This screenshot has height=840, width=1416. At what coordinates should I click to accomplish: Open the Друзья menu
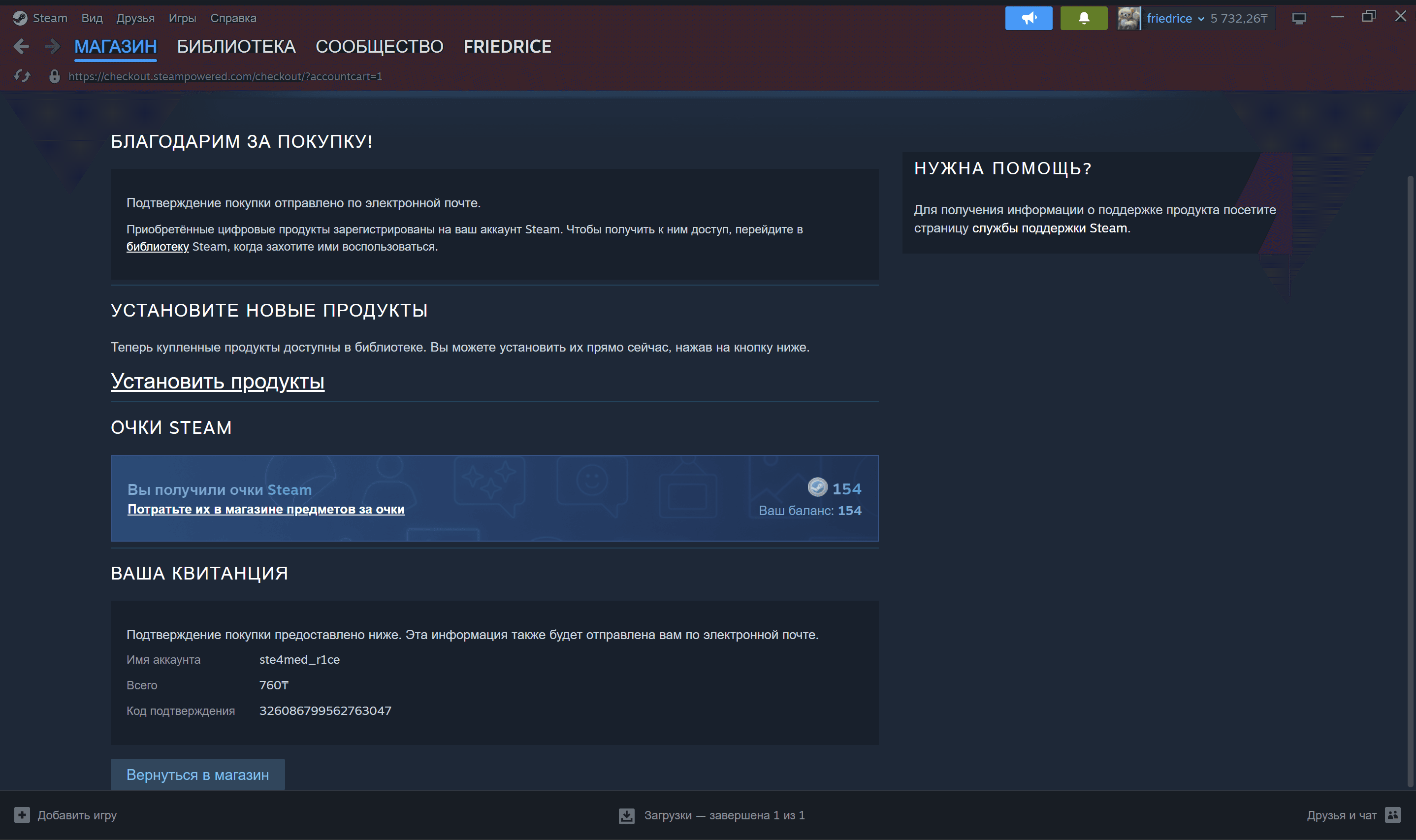click(x=135, y=18)
